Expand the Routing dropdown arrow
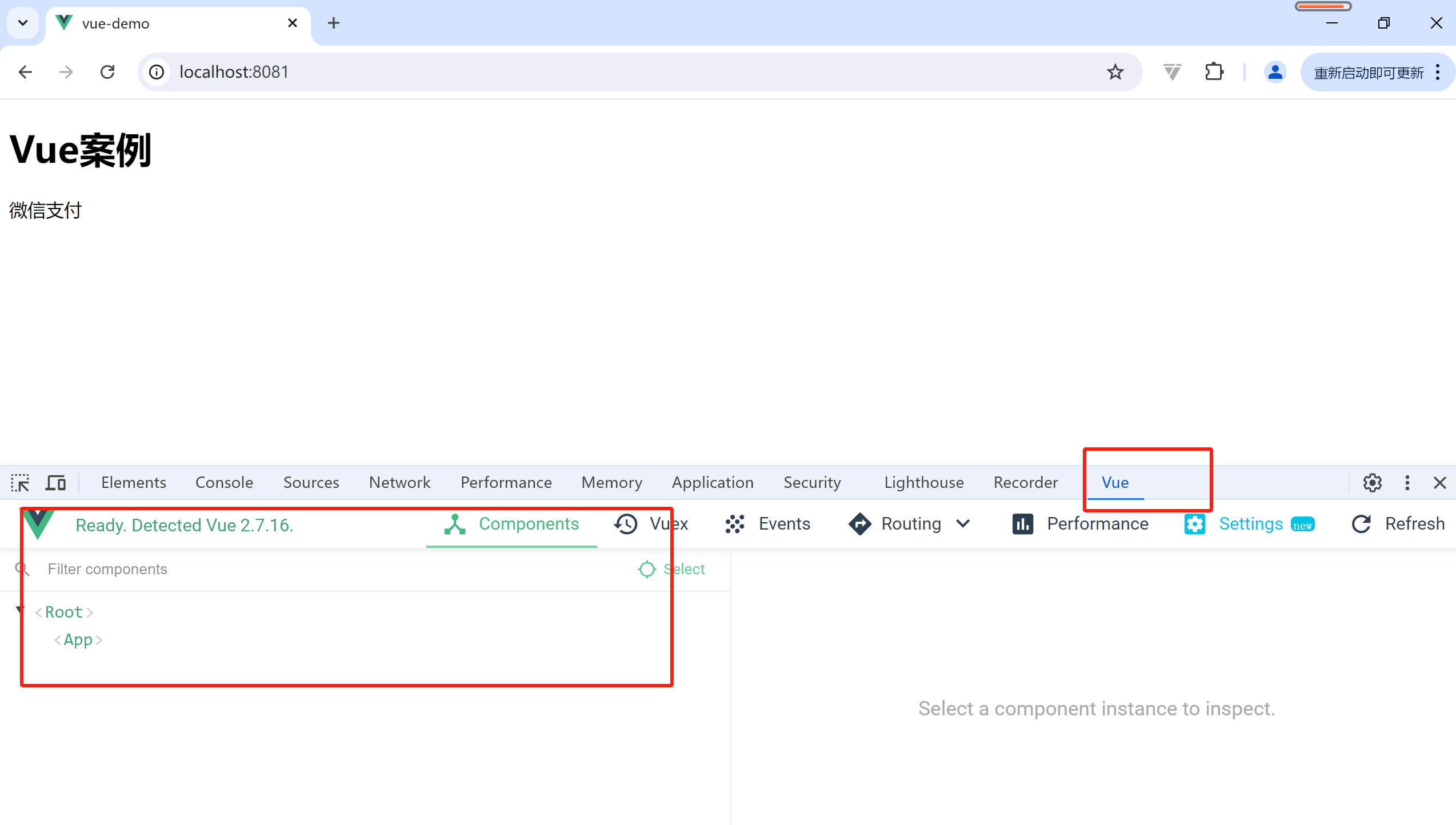Image resolution: width=1456 pixels, height=825 pixels. point(963,524)
